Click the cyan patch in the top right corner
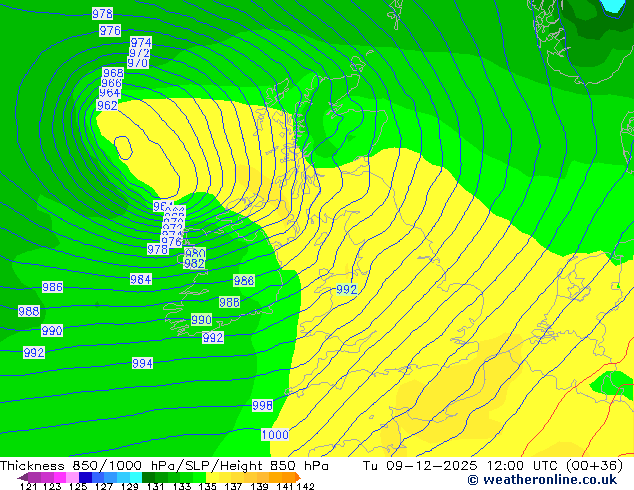The width and height of the screenshot is (634, 490). [612, 5]
